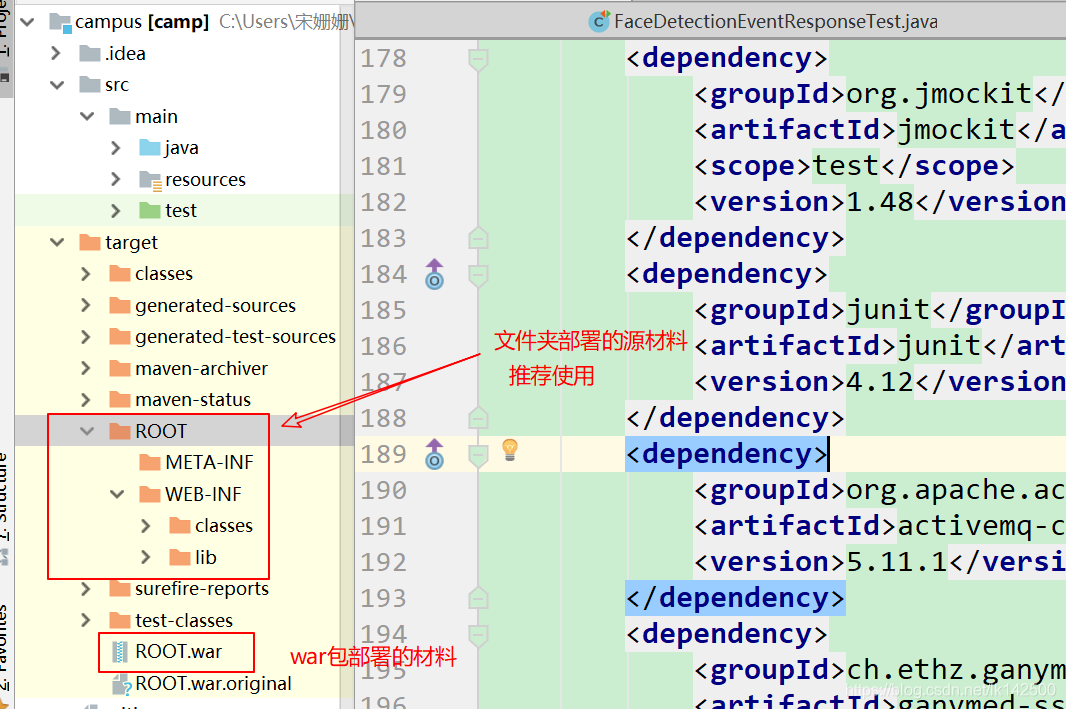Select the target classes folder row
This screenshot has width=1066, height=709.
184,273
